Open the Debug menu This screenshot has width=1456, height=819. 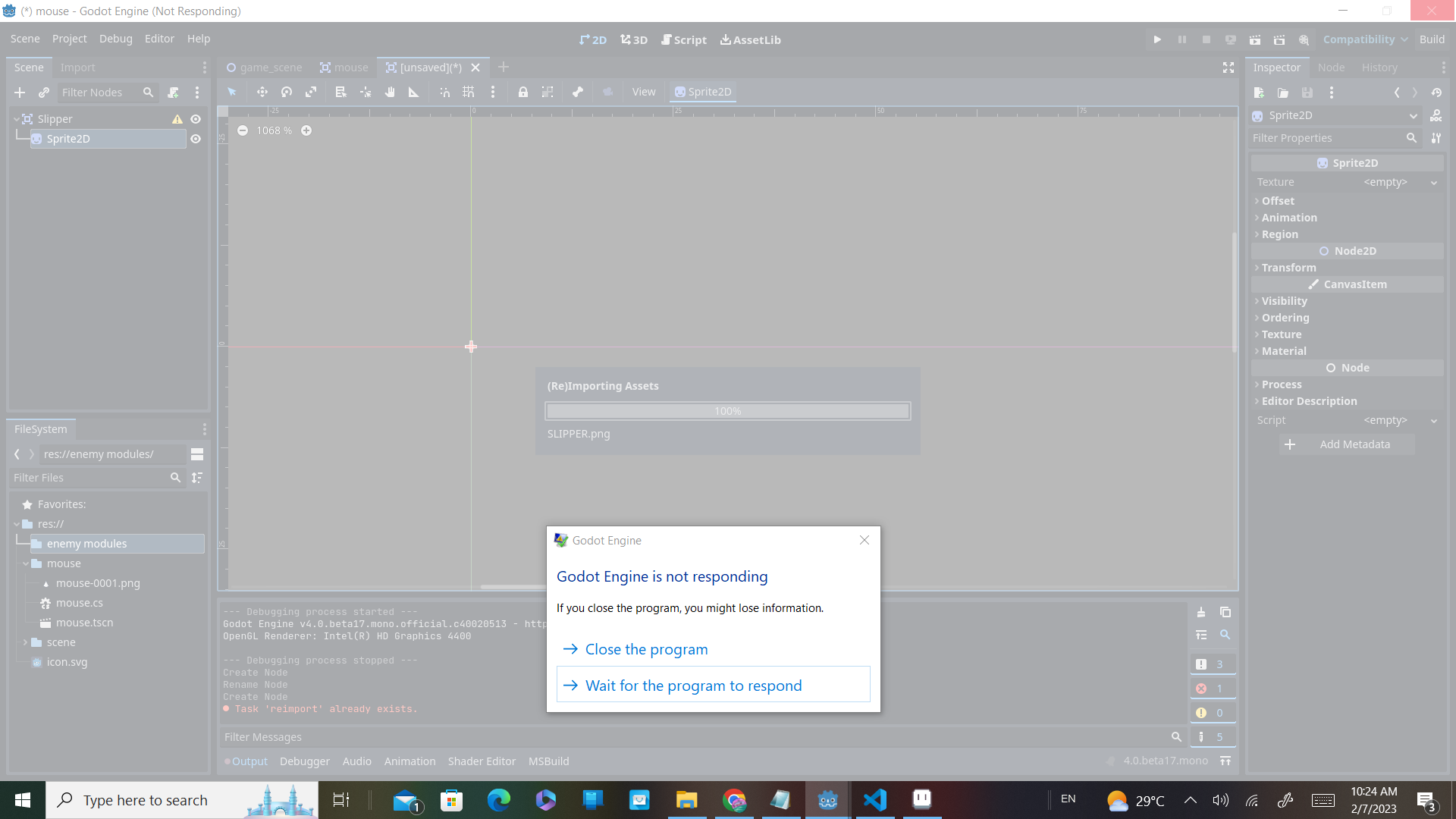tap(115, 39)
